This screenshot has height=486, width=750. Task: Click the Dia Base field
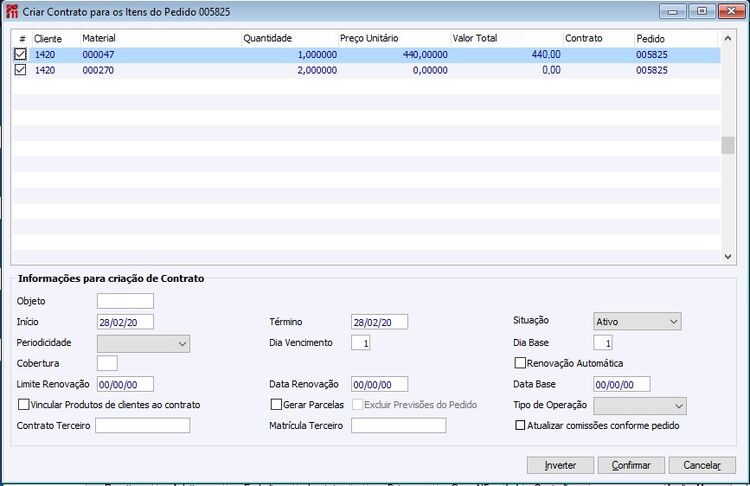pos(603,342)
